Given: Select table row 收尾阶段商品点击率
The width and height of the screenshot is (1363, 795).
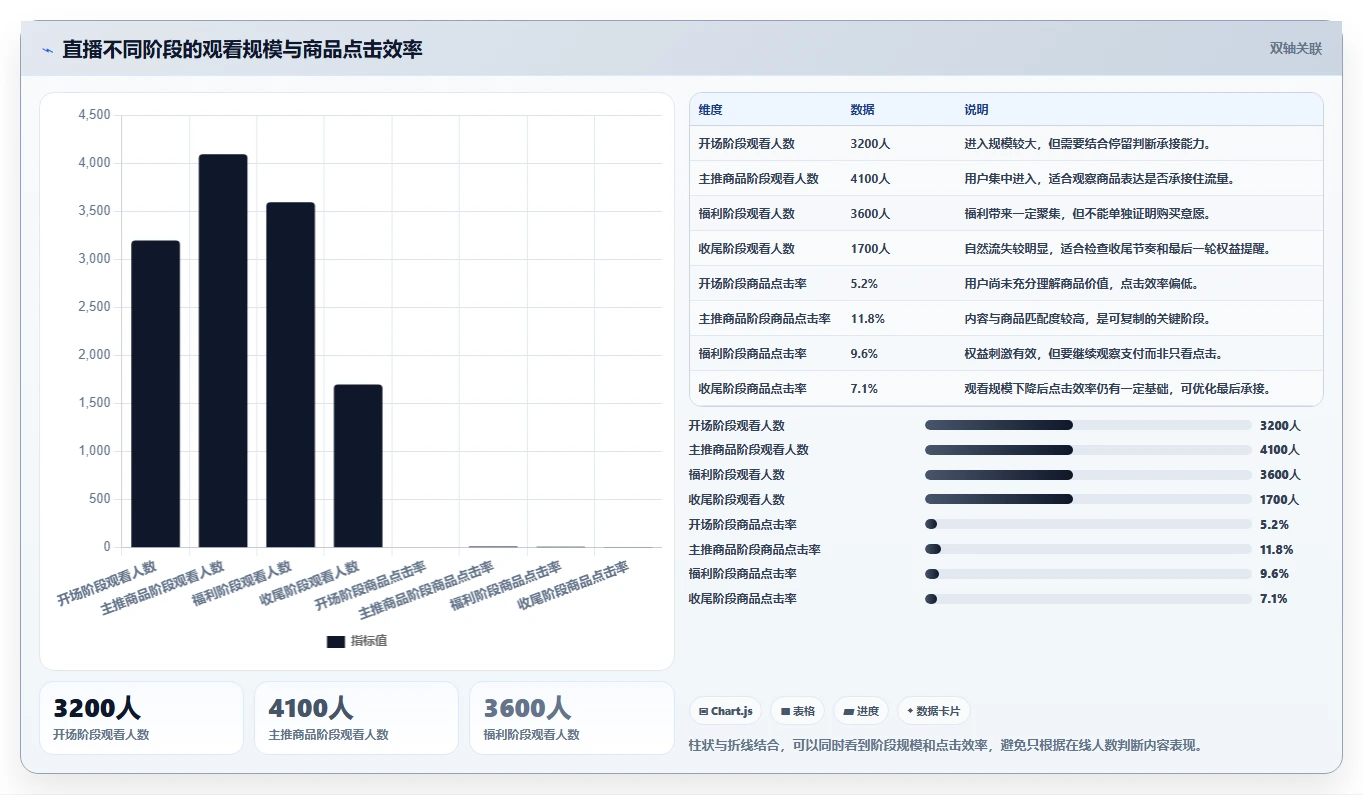Looking at the screenshot, I should pyautogui.click(x=1006, y=389).
